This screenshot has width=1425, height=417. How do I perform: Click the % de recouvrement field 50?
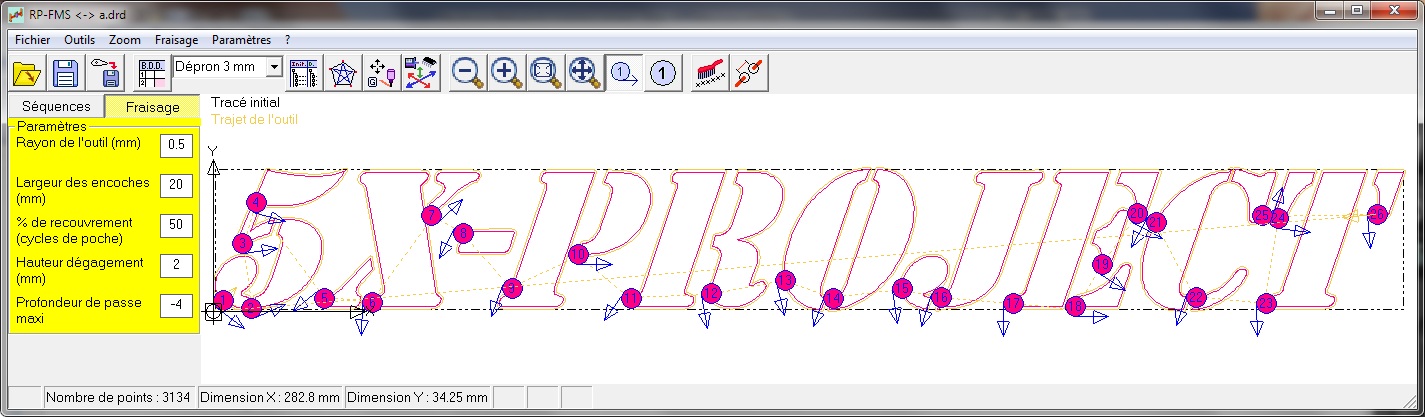click(177, 225)
